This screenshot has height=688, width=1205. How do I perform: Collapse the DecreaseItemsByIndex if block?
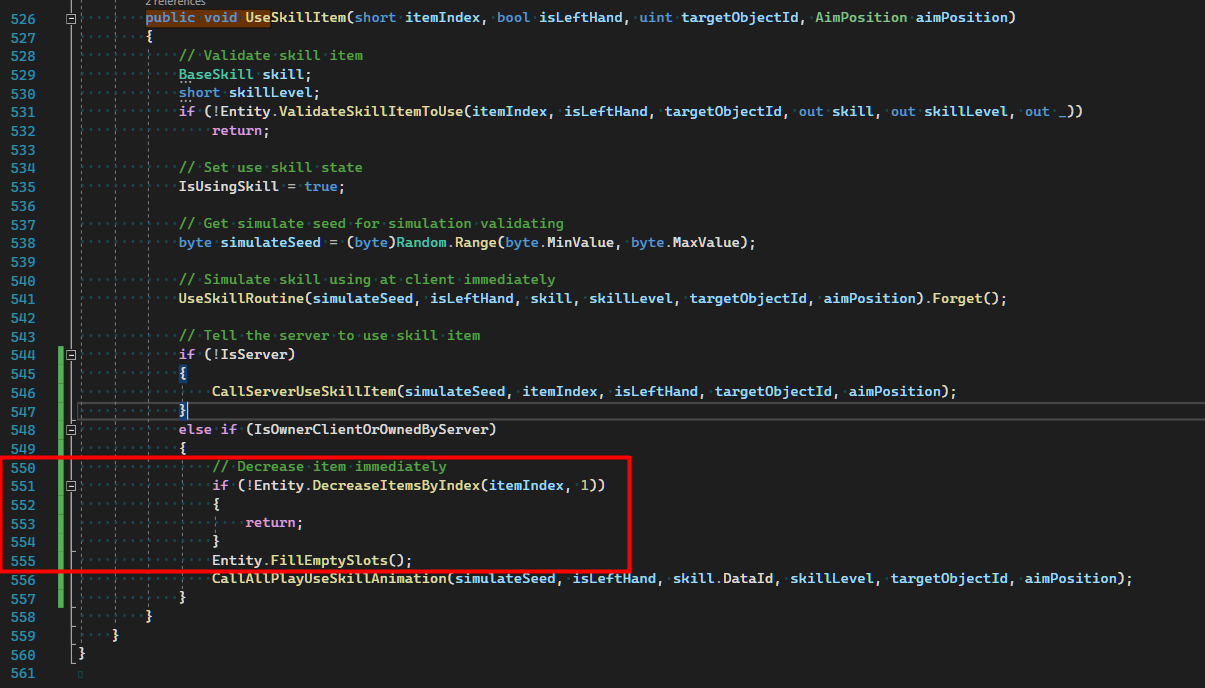[70, 485]
